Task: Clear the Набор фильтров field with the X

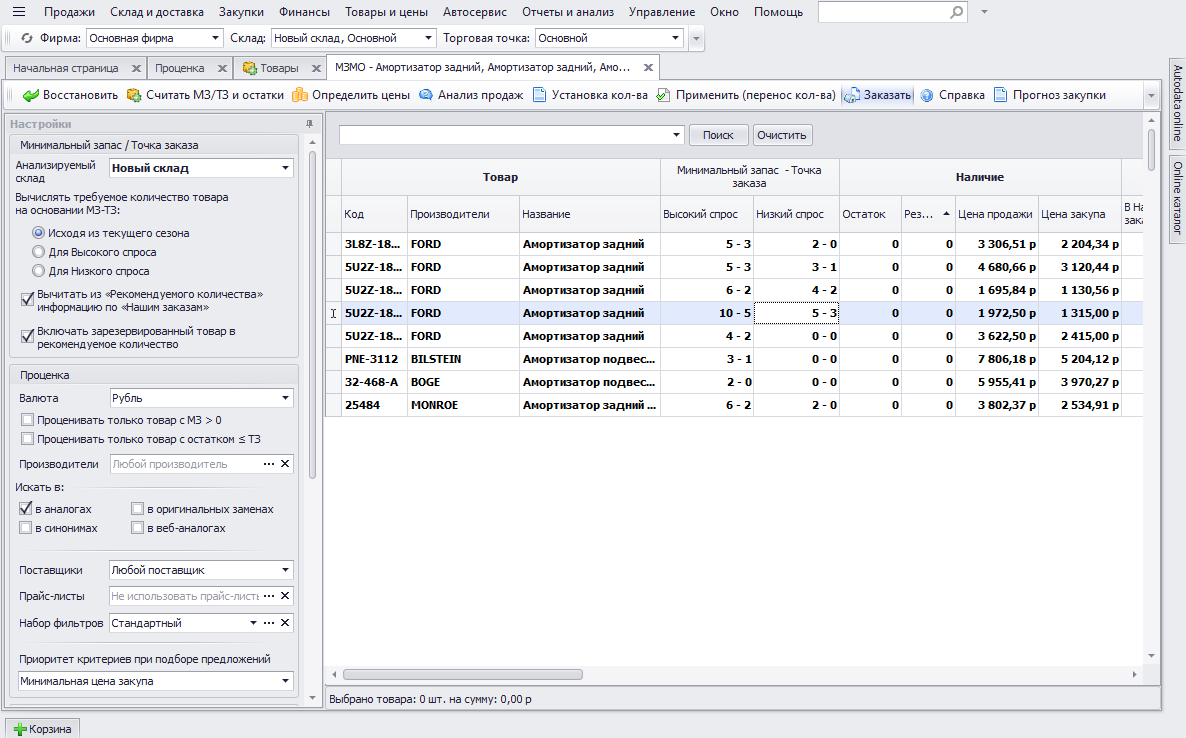Action: point(285,623)
